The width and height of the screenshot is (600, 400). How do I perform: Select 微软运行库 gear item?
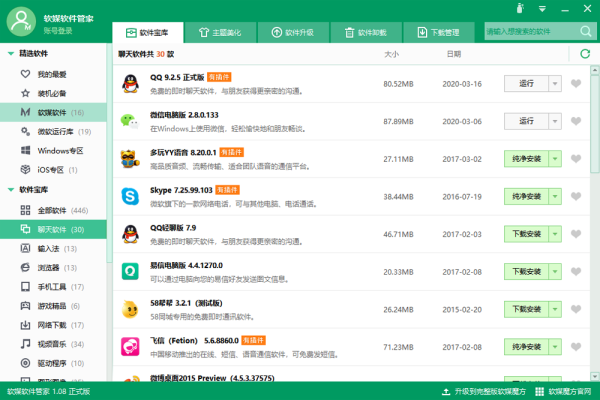tap(55, 132)
